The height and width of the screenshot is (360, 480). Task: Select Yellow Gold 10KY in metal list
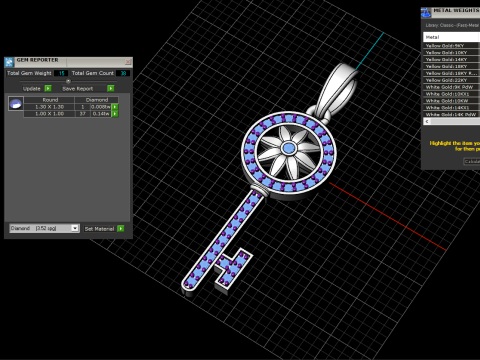[x=451, y=53]
